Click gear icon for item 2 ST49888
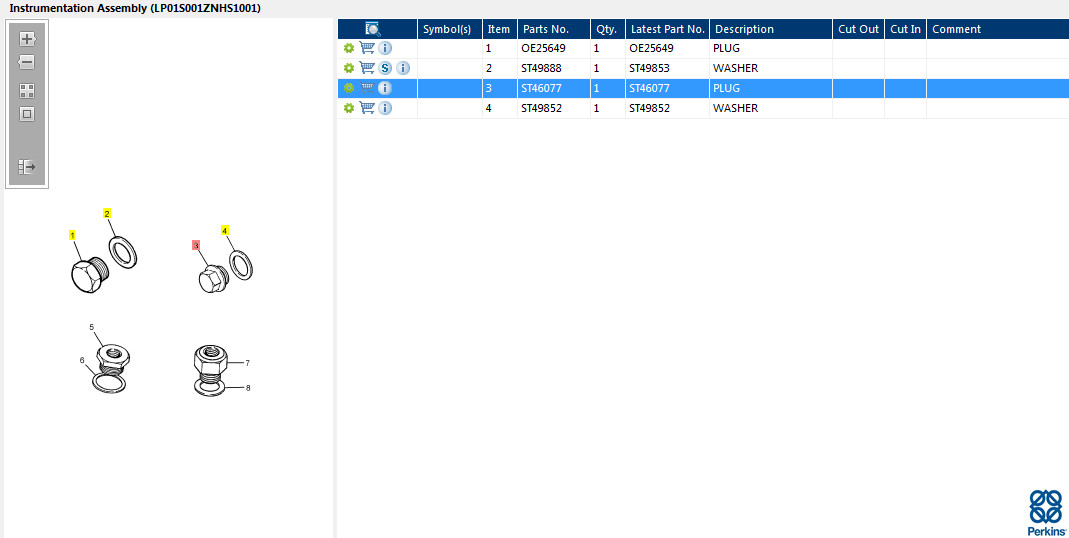This screenshot has width=1069, height=538. (348, 68)
